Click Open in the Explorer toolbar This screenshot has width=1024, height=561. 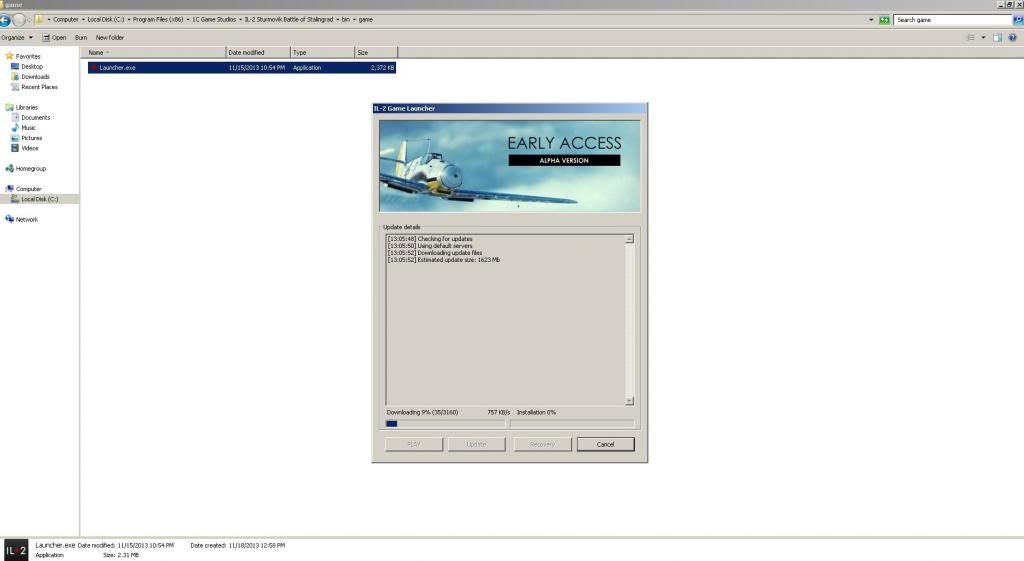(54, 38)
